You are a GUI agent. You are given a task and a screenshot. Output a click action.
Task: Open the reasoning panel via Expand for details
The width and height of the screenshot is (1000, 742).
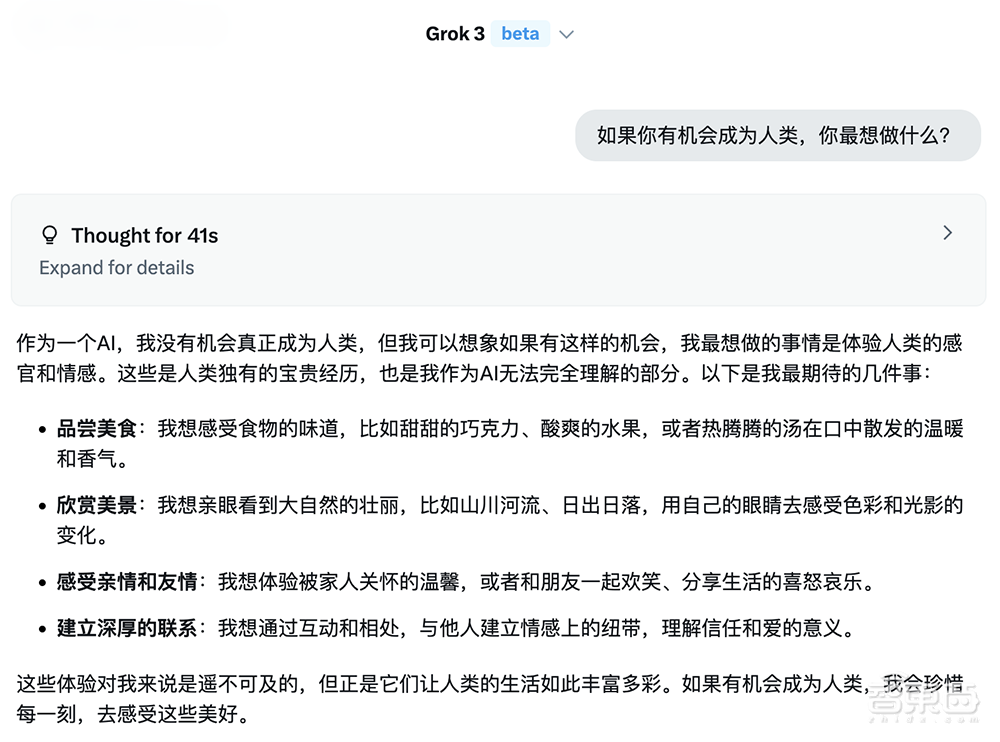[115, 268]
